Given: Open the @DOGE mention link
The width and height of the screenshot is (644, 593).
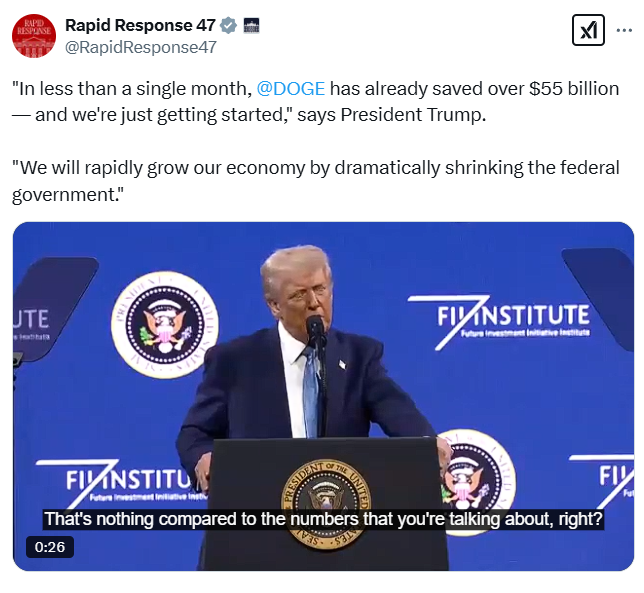Looking at the screenshot, I should click(x=291, y=89).
